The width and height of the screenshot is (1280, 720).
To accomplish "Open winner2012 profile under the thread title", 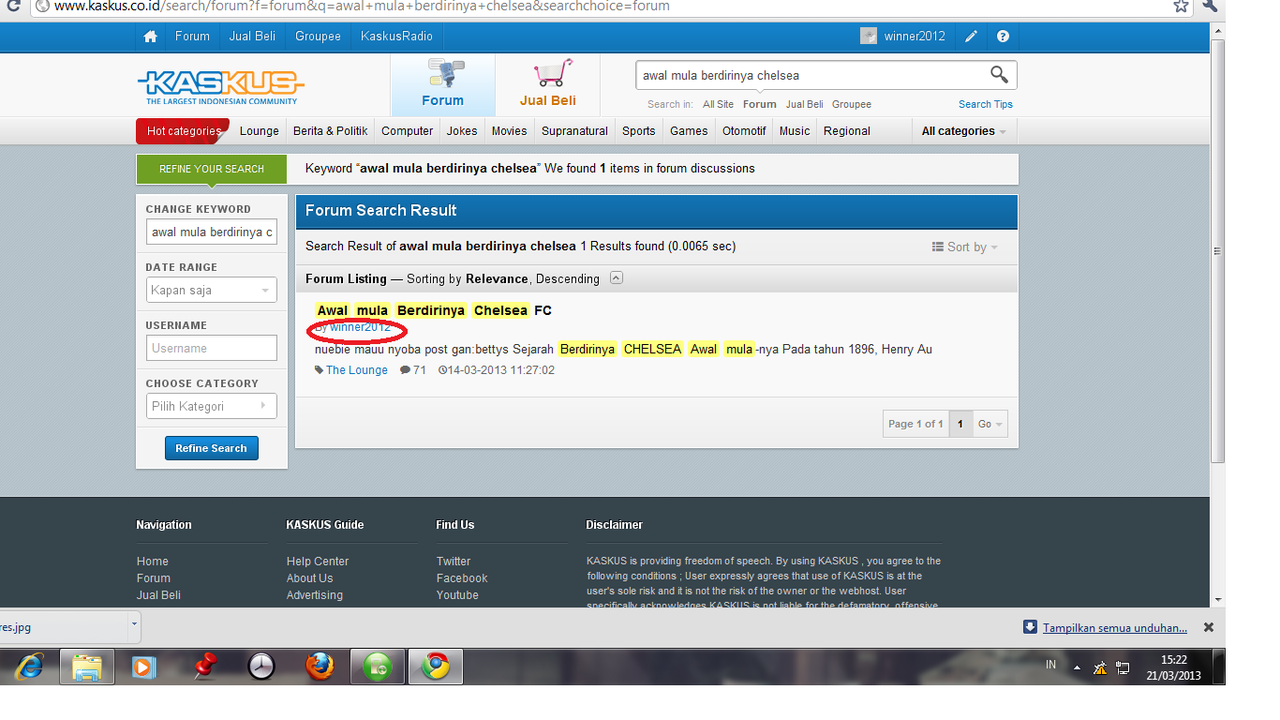I will tap(360, 327).
